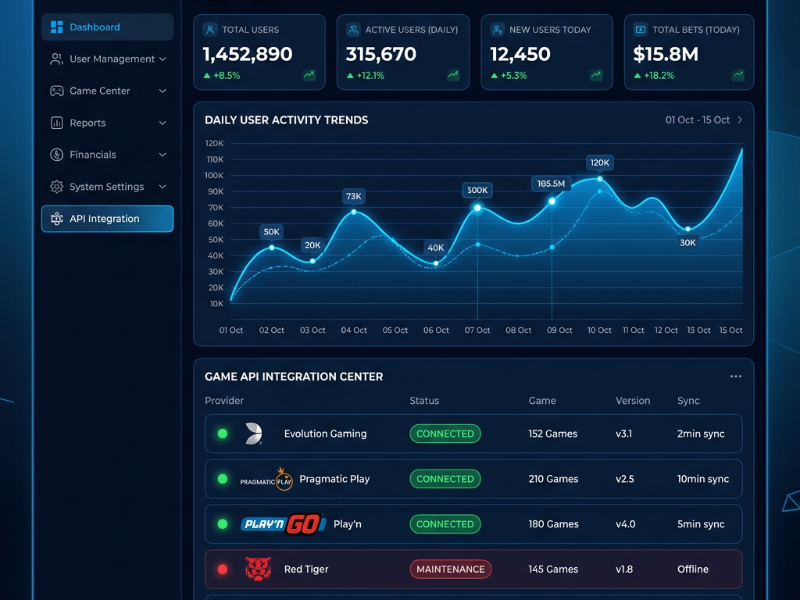Click the Financials coin icon

pos(57,155)
